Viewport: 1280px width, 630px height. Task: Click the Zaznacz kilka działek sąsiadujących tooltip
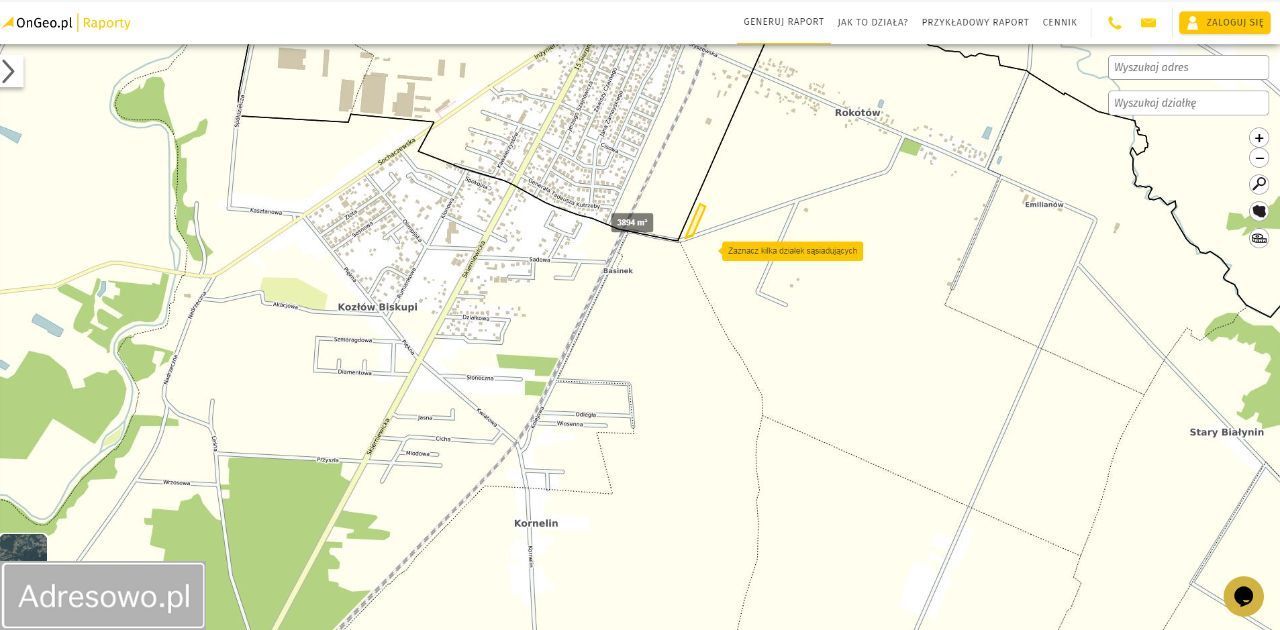pyautogui.click(x=792, y=251)
